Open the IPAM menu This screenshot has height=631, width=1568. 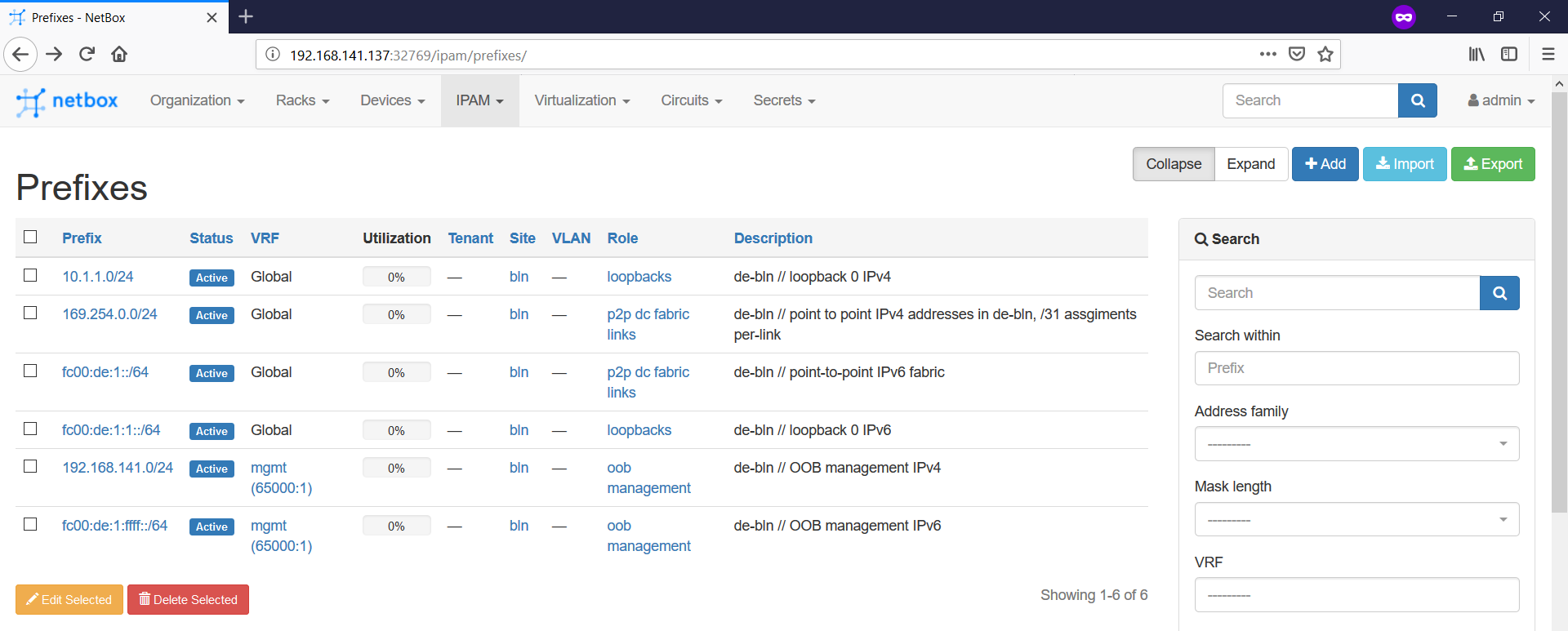coord(479,100)
